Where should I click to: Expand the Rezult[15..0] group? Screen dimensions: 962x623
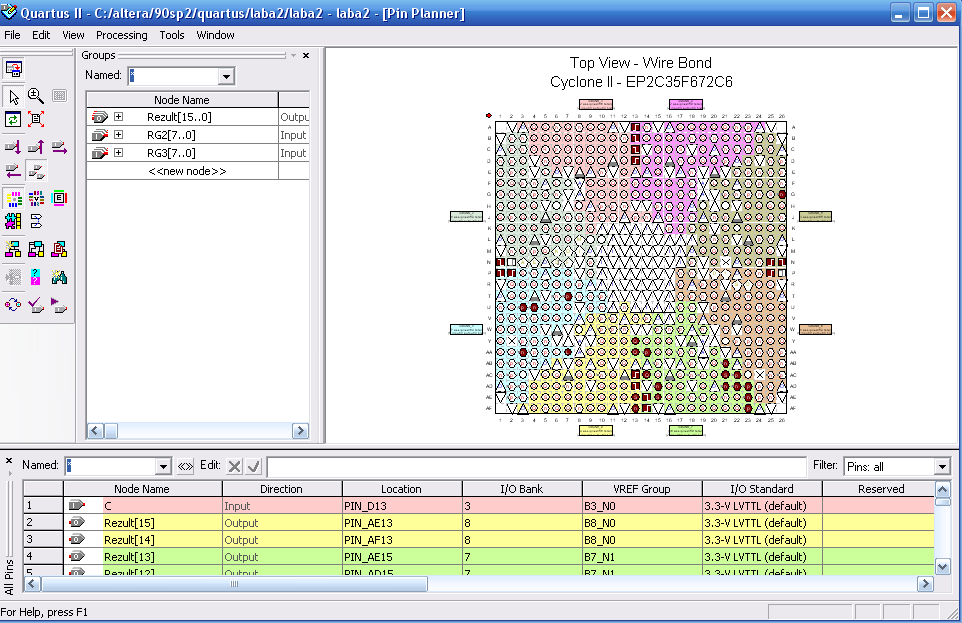pyautogui.click(x=118, y=117)
